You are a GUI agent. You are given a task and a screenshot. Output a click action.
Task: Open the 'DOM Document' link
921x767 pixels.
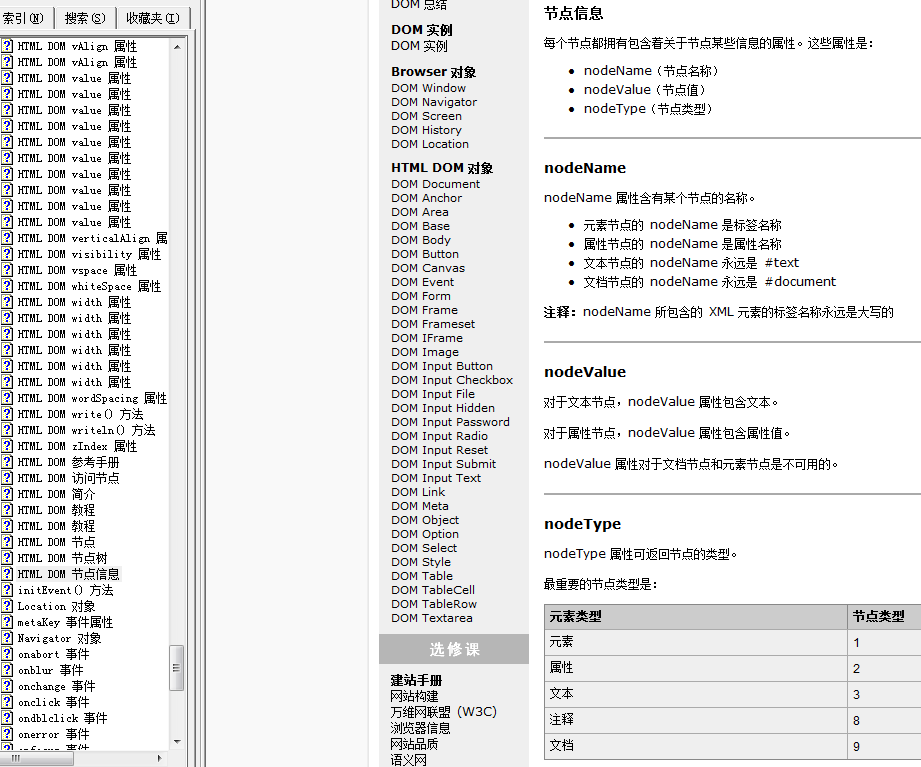435,184
